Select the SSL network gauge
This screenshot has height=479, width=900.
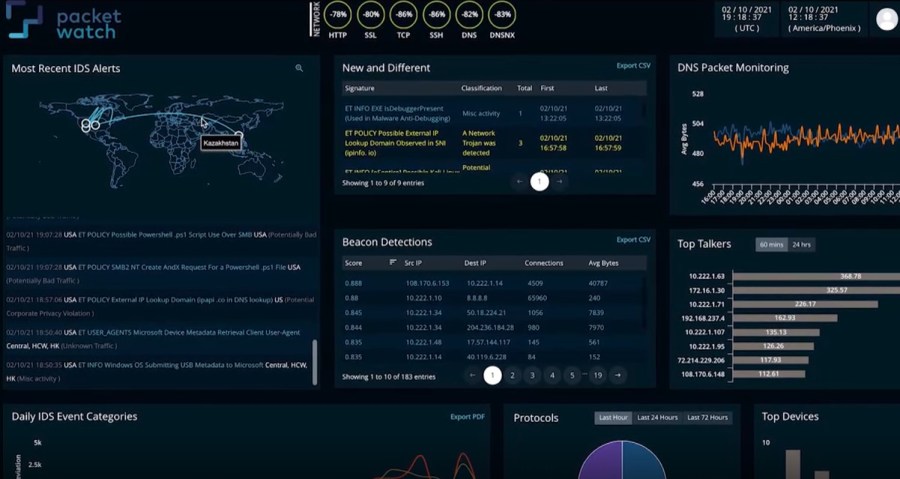[x=371, y=16]
